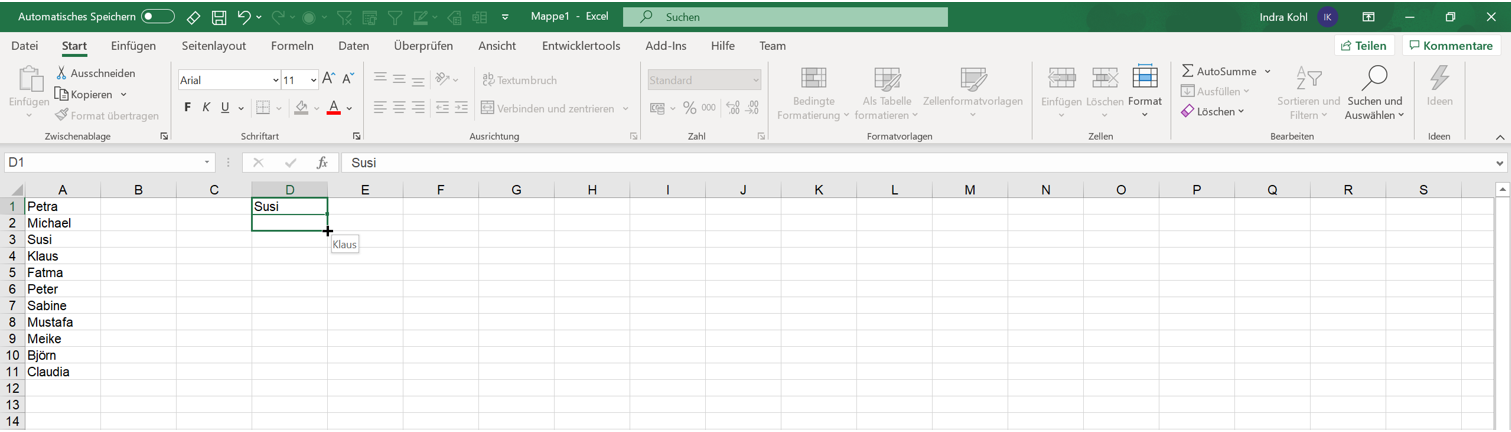The width and height of the screenshot is (1511, 432).
Task: Click the Ausschneiden scissors button
Action: pos(95,73)
